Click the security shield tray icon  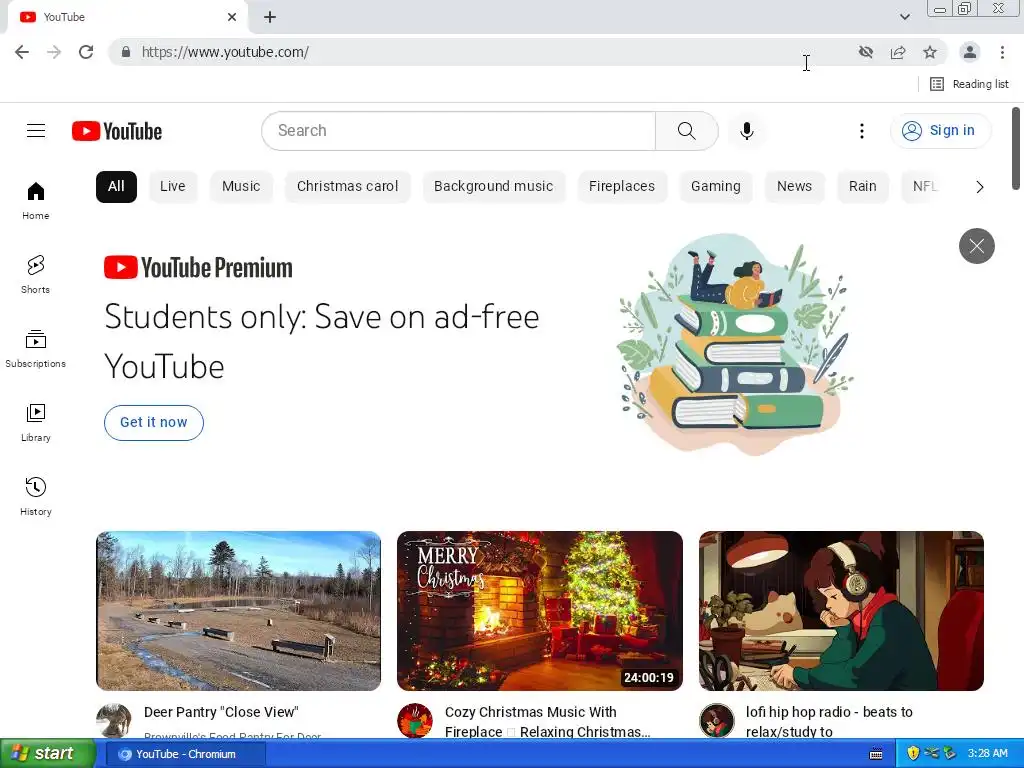(913, 754)
